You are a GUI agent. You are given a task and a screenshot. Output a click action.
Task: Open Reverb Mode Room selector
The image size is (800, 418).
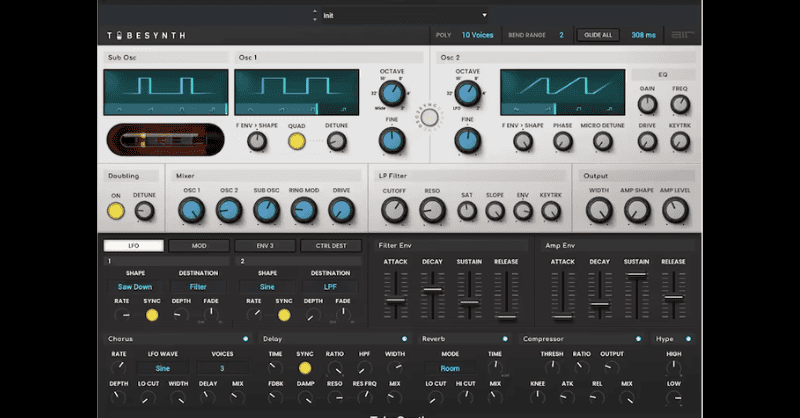450,368
